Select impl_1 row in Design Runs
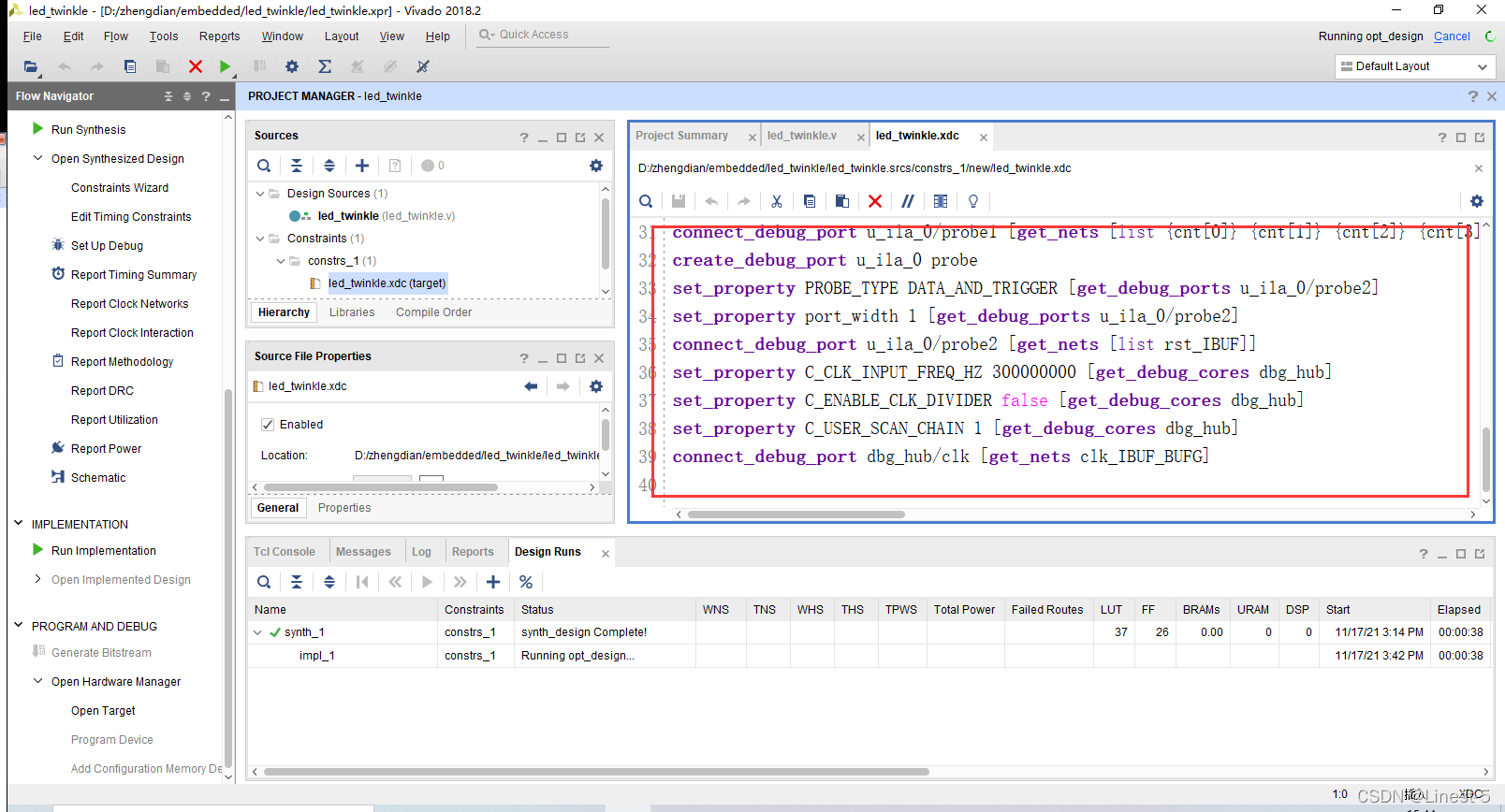 (x=870, y=656)
